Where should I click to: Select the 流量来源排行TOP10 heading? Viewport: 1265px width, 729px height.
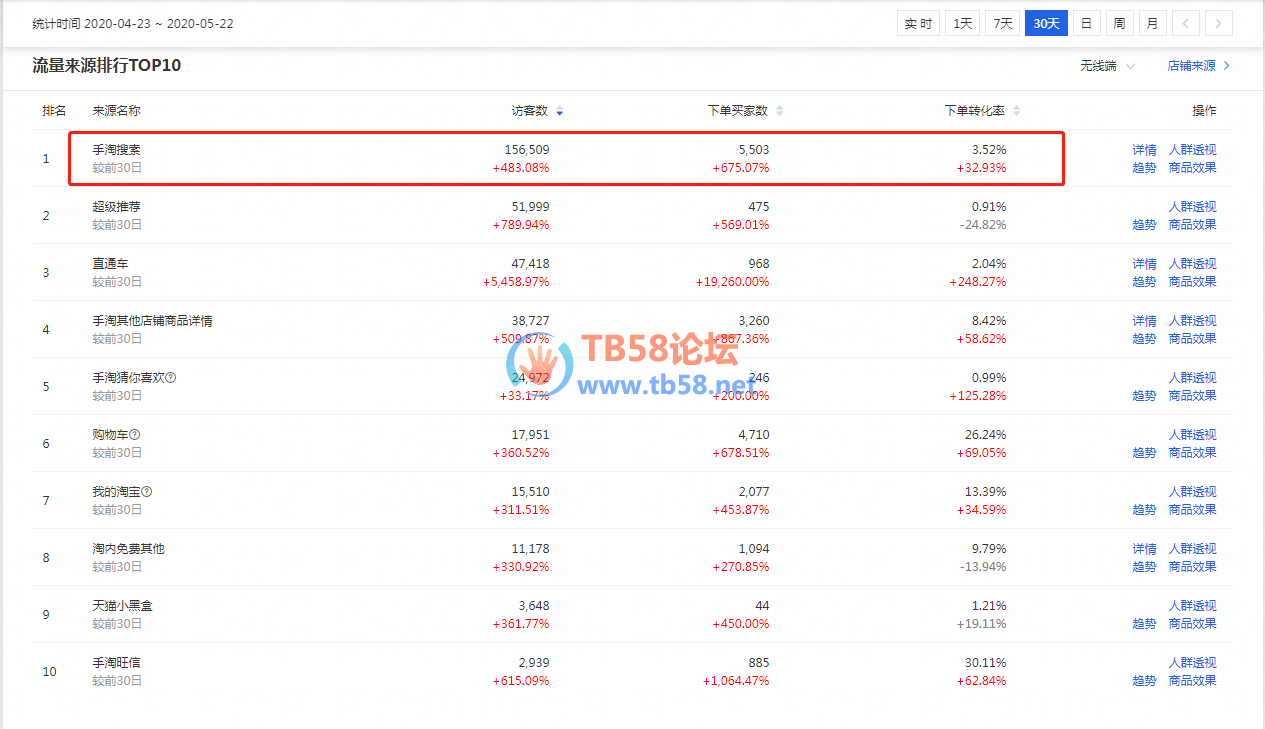pos(107,66)
